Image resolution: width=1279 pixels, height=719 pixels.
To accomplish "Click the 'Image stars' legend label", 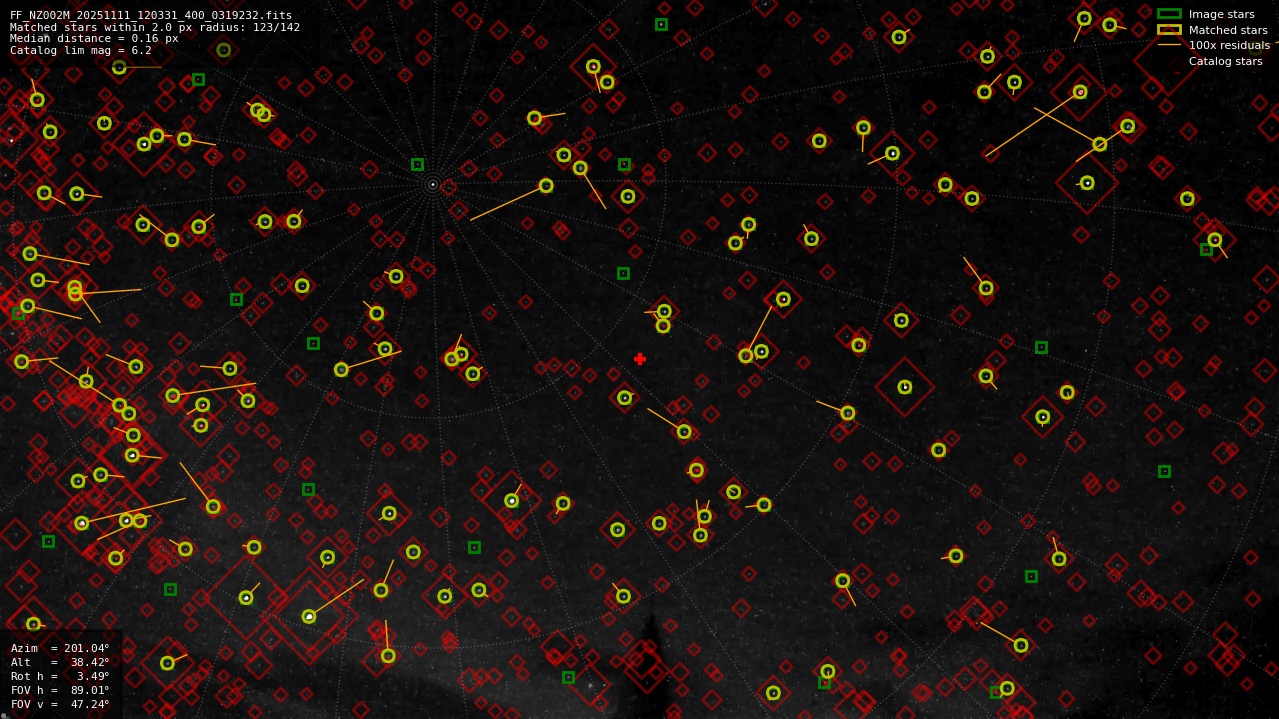I will tap(1221, 15).
